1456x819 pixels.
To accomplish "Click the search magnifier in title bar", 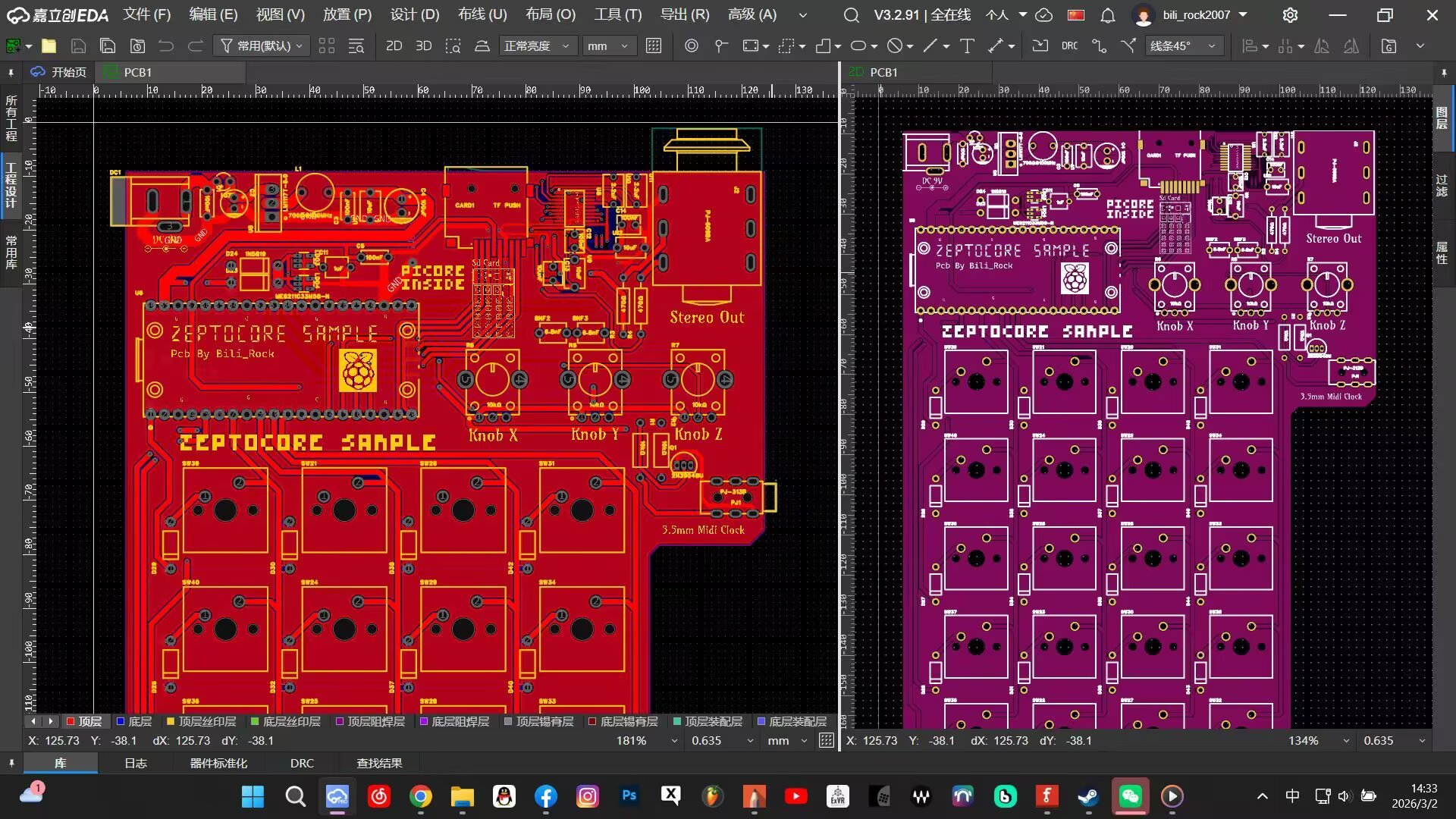I will pyautogui.click(x=852, y=15).
